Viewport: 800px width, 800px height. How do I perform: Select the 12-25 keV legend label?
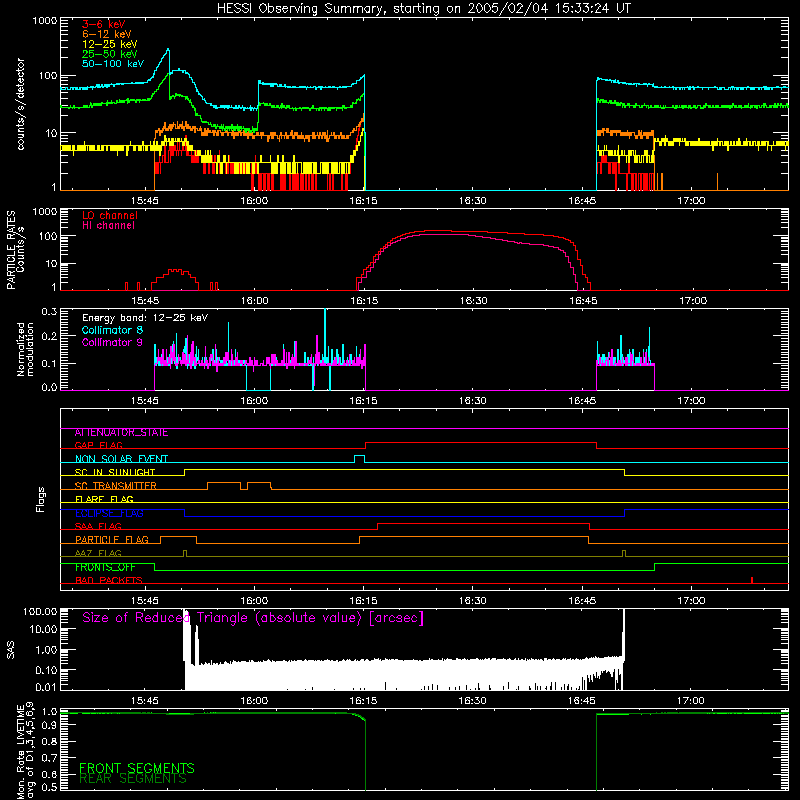coord(110,44)
